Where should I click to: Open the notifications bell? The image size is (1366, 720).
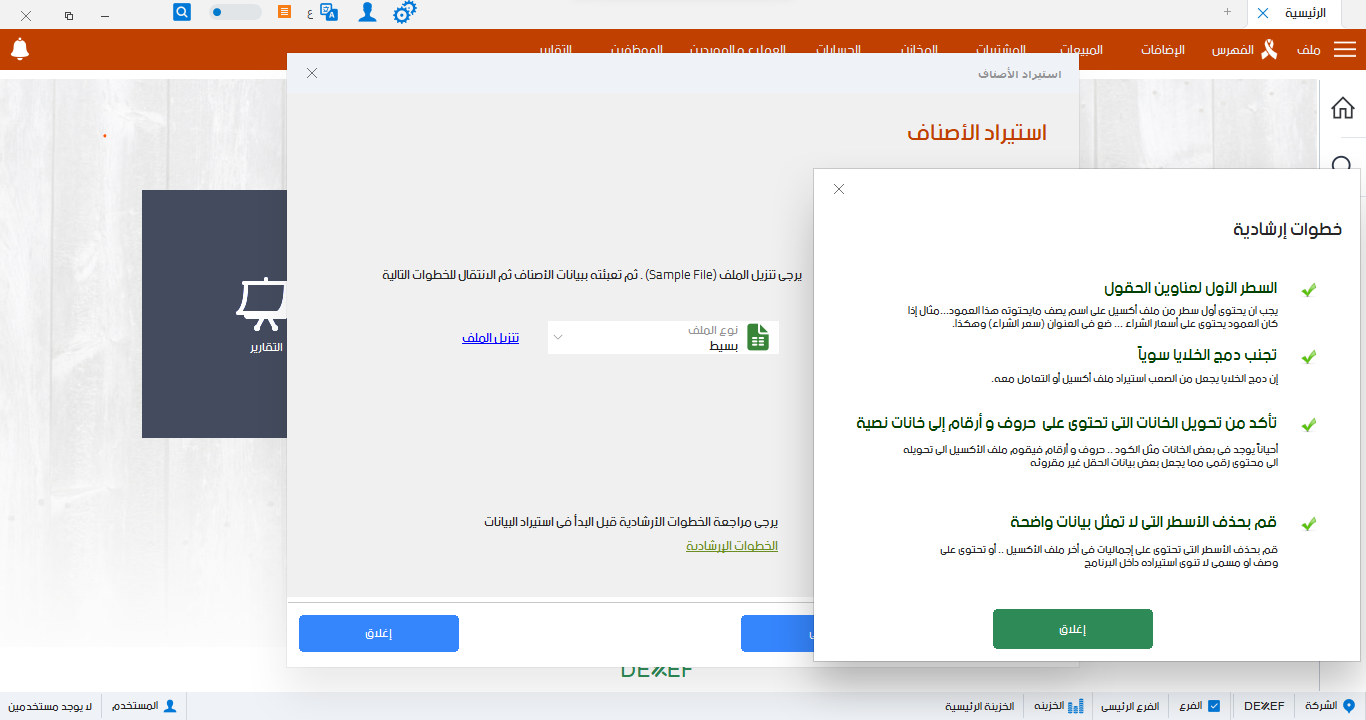20,49
